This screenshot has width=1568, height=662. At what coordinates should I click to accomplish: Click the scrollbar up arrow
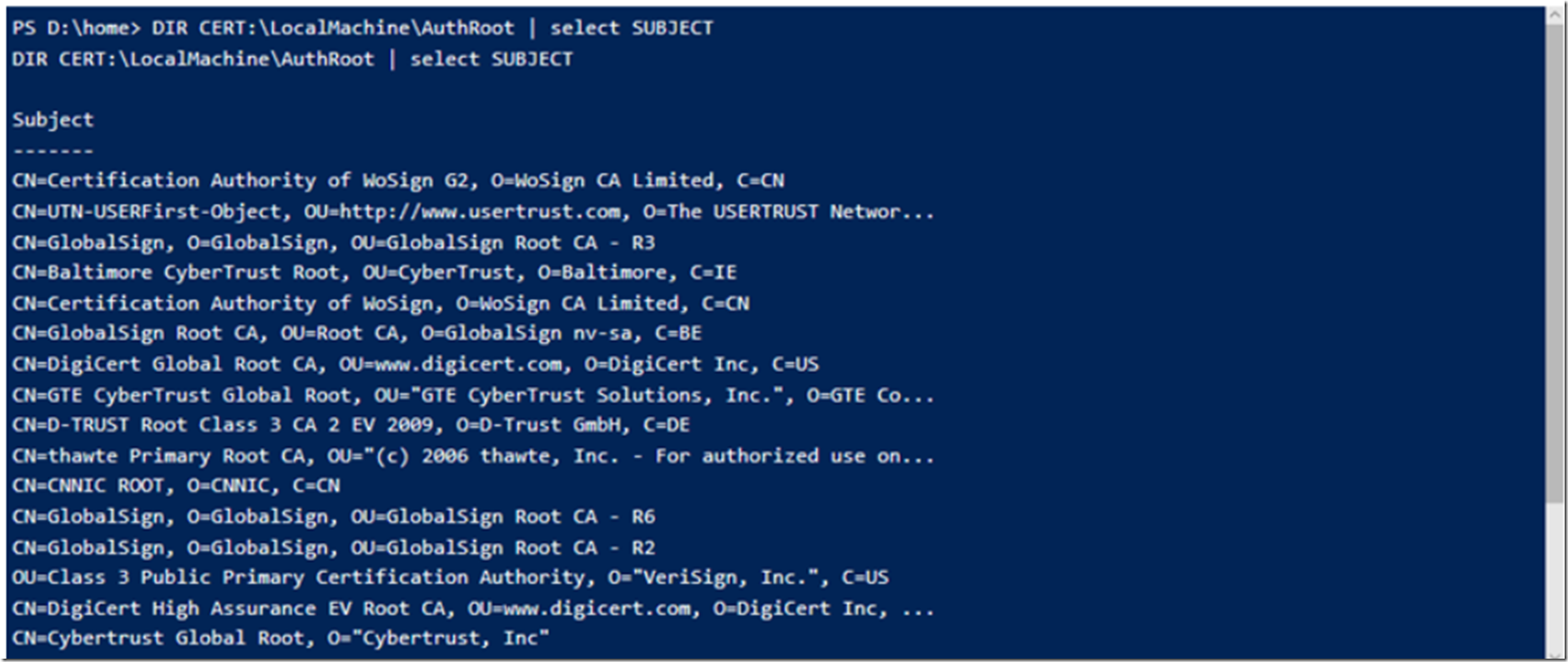click(1555, 14)
